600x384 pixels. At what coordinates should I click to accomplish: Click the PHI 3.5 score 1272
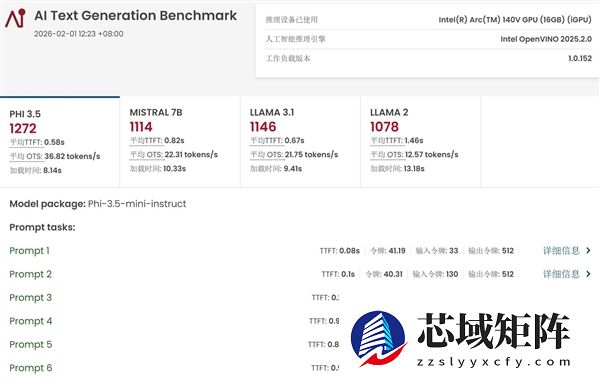tap(23, 129)
